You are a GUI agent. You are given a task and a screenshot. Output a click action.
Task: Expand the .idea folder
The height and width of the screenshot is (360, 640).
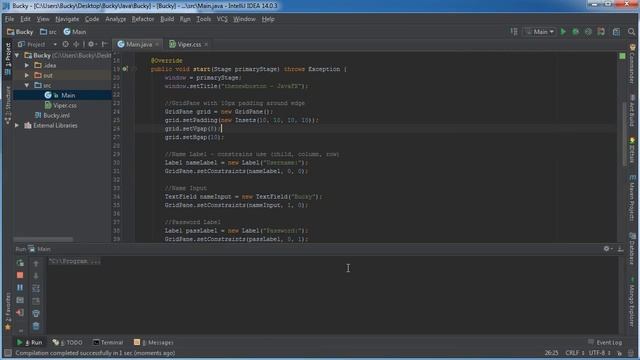[27, 65]
